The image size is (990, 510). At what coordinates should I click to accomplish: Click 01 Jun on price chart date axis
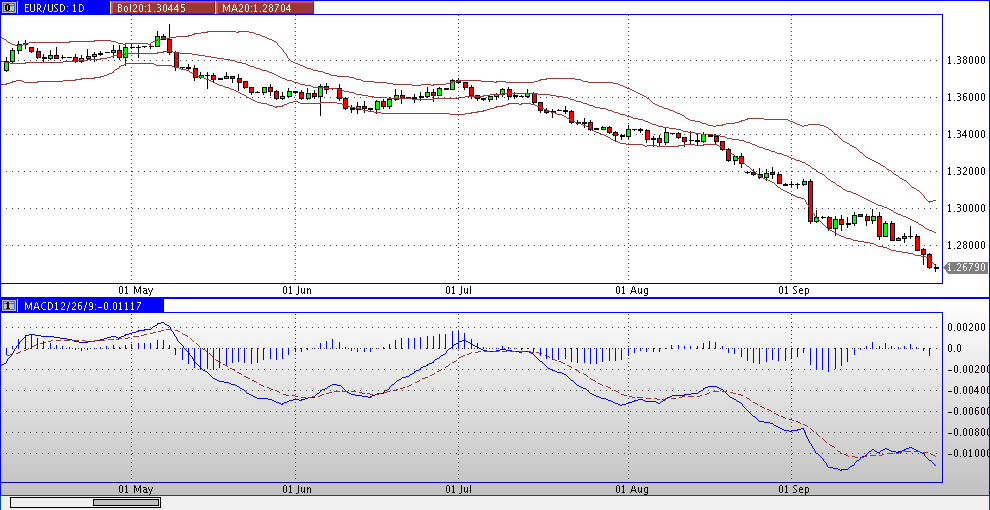click(x=295, y=291)
